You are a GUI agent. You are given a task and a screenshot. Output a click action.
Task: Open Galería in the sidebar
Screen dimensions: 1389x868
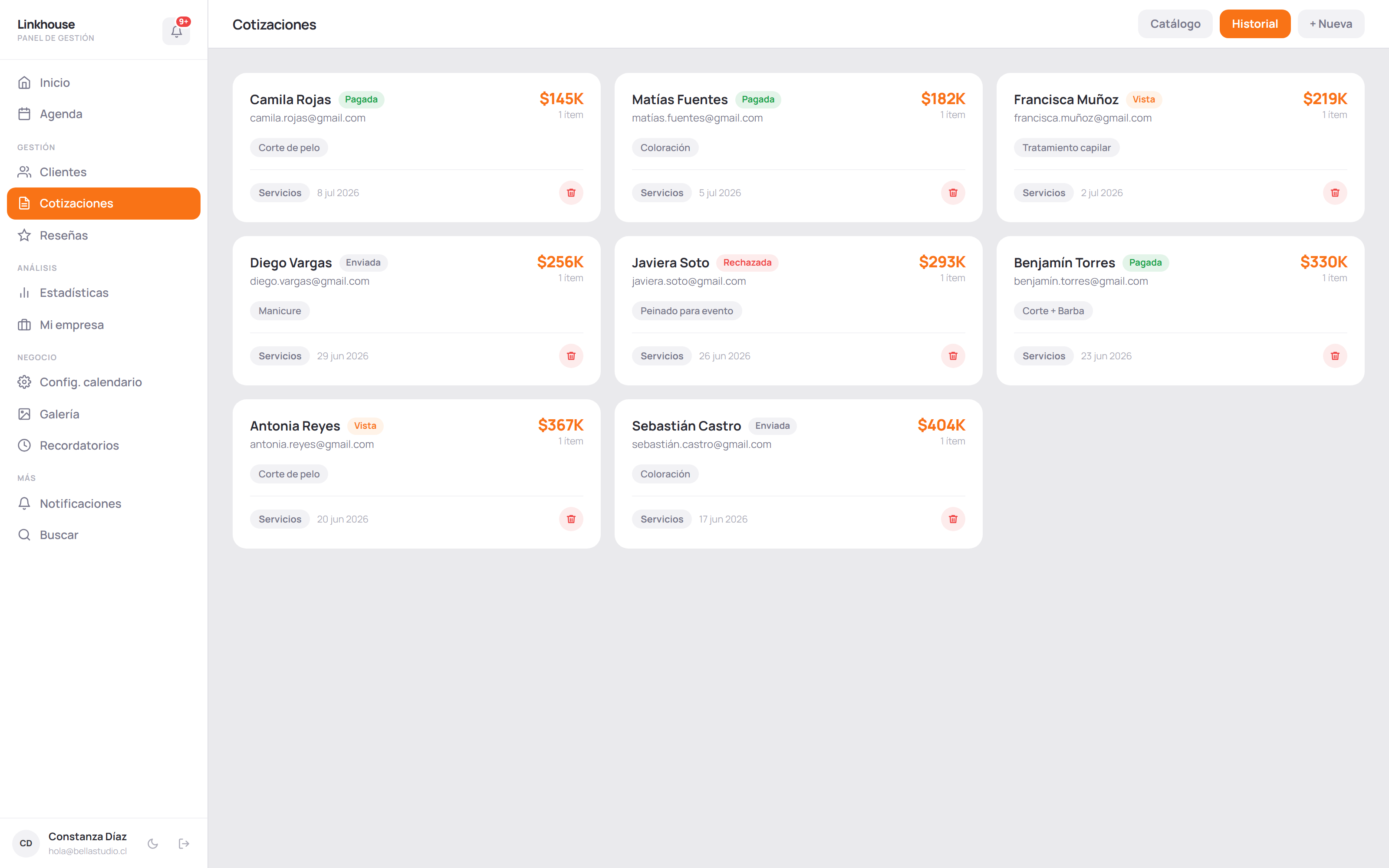click(x=103, y=414)
